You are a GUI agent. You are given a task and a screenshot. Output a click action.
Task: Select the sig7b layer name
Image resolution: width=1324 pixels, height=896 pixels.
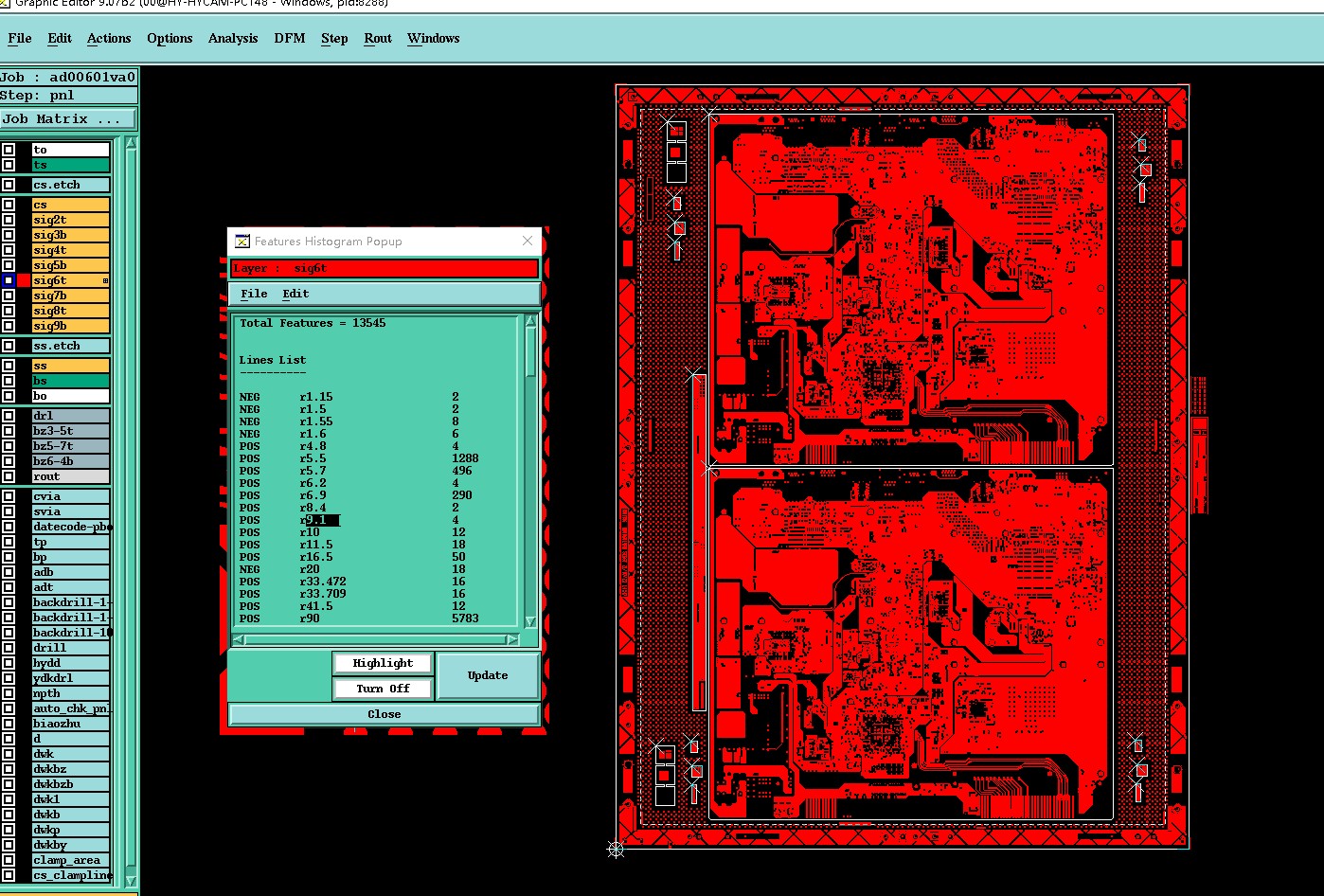[71, 296]
